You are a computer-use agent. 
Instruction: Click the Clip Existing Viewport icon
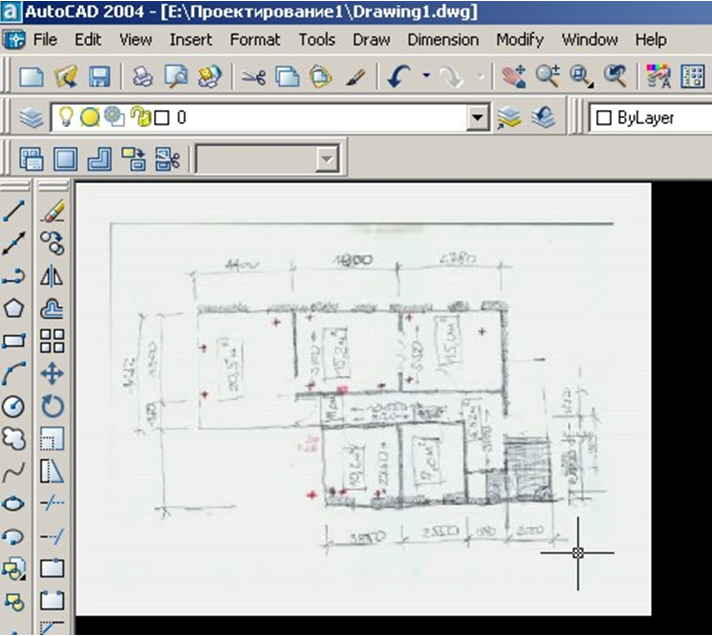tap(168, 159)
